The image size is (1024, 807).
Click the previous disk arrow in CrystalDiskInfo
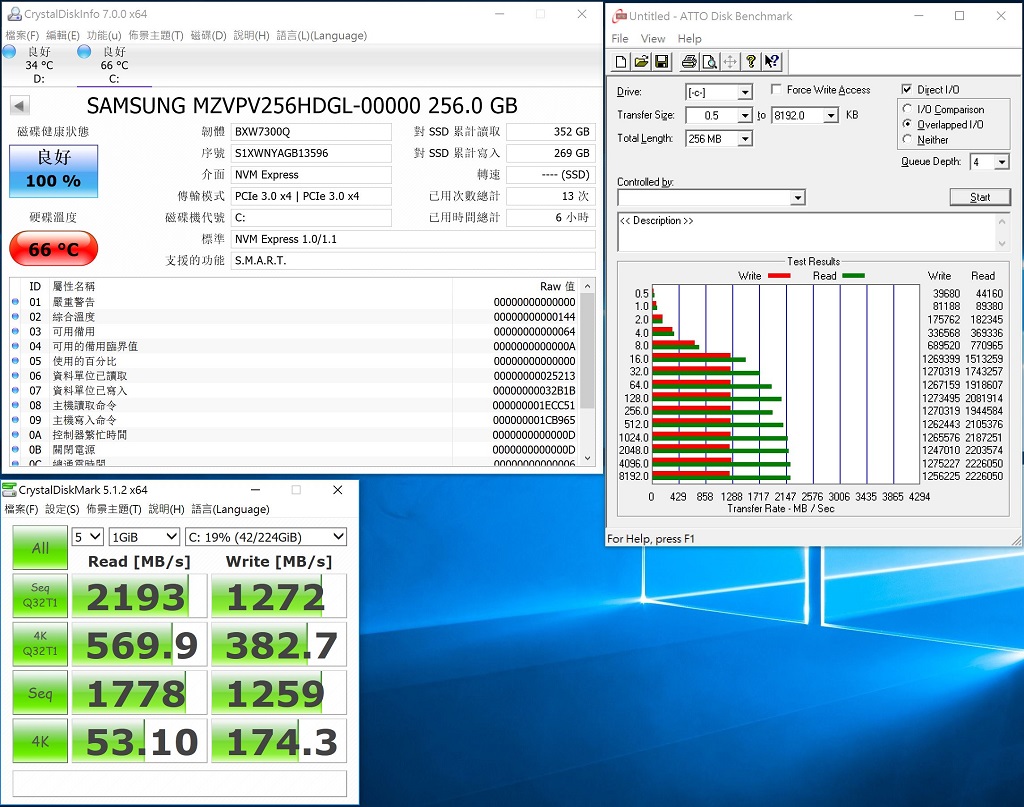[20, 106]
